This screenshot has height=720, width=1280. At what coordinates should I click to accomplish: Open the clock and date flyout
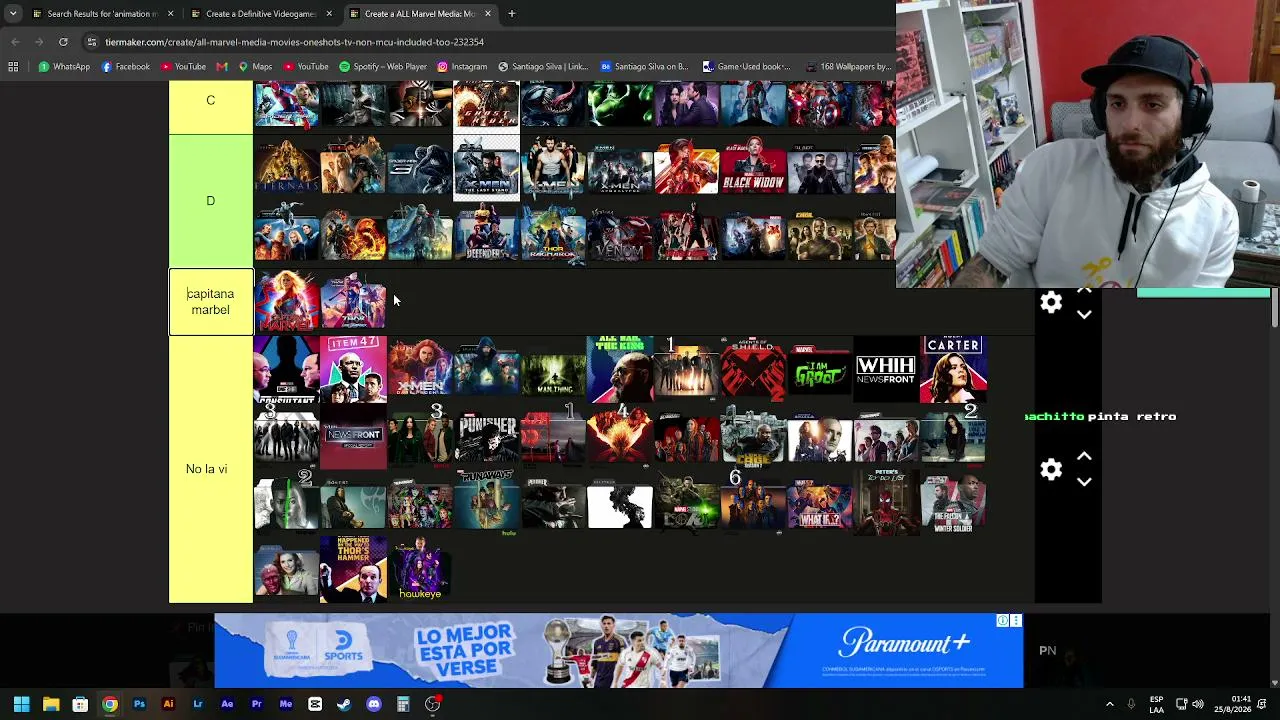click(x=1233, y=704)
